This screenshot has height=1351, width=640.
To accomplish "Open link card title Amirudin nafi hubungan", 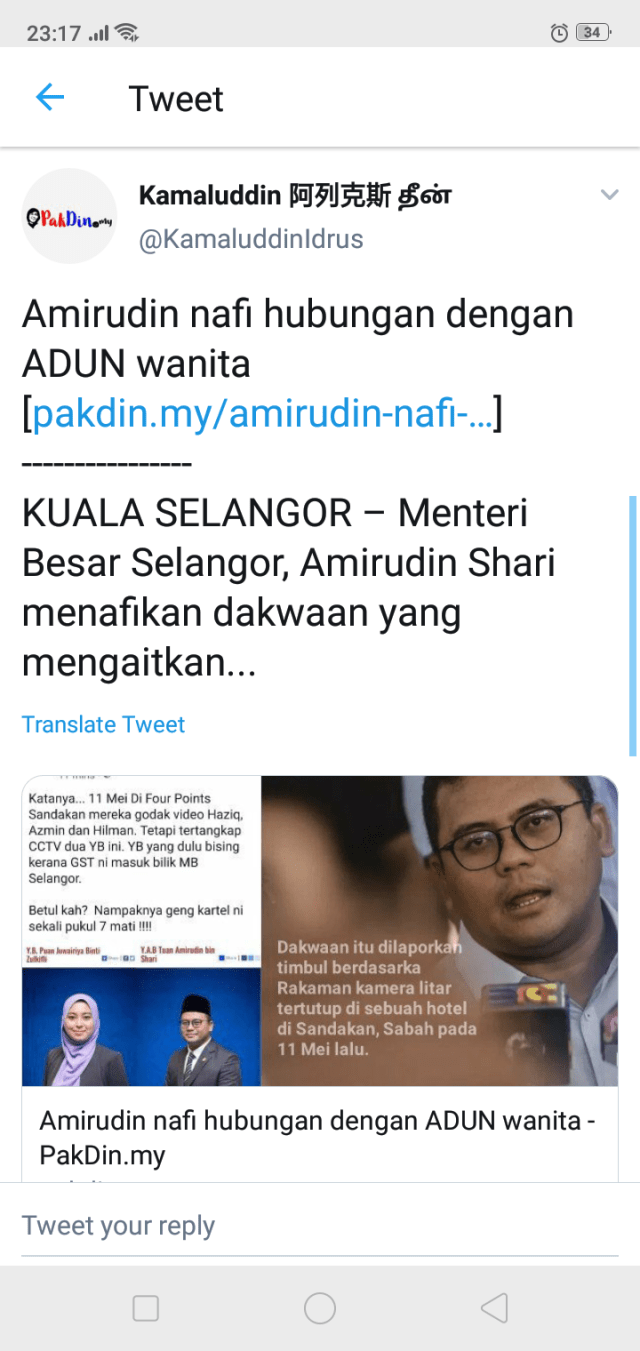I will [x=318, y=1138].
